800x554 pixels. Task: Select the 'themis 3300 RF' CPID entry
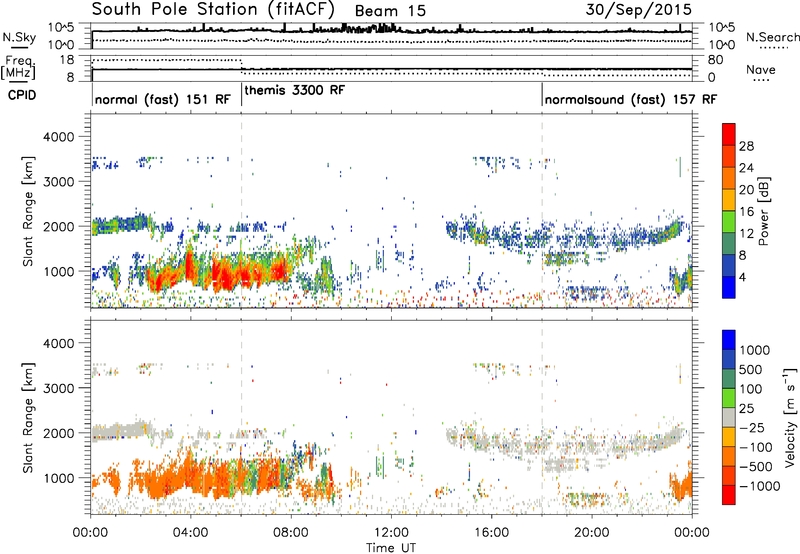[x=295, y=90]
